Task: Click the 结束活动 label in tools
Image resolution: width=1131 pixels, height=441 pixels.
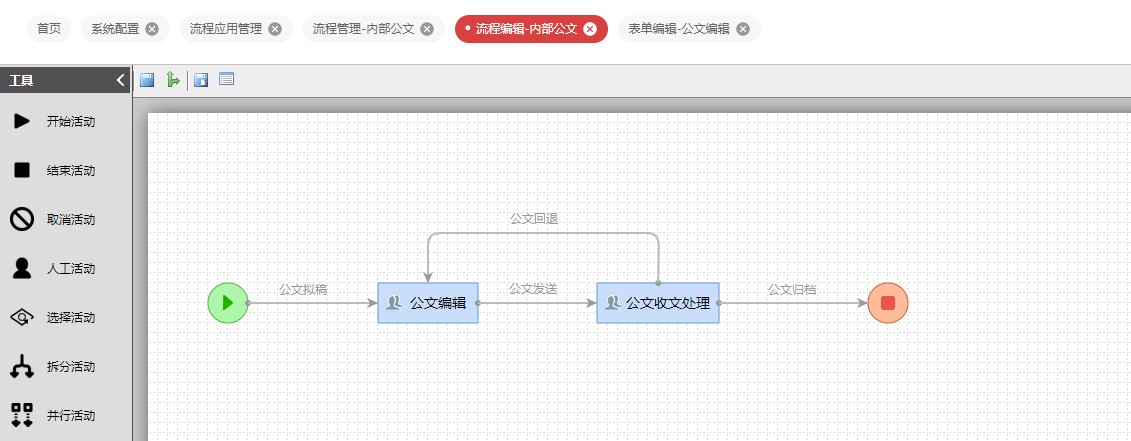Action: [71, 170]
